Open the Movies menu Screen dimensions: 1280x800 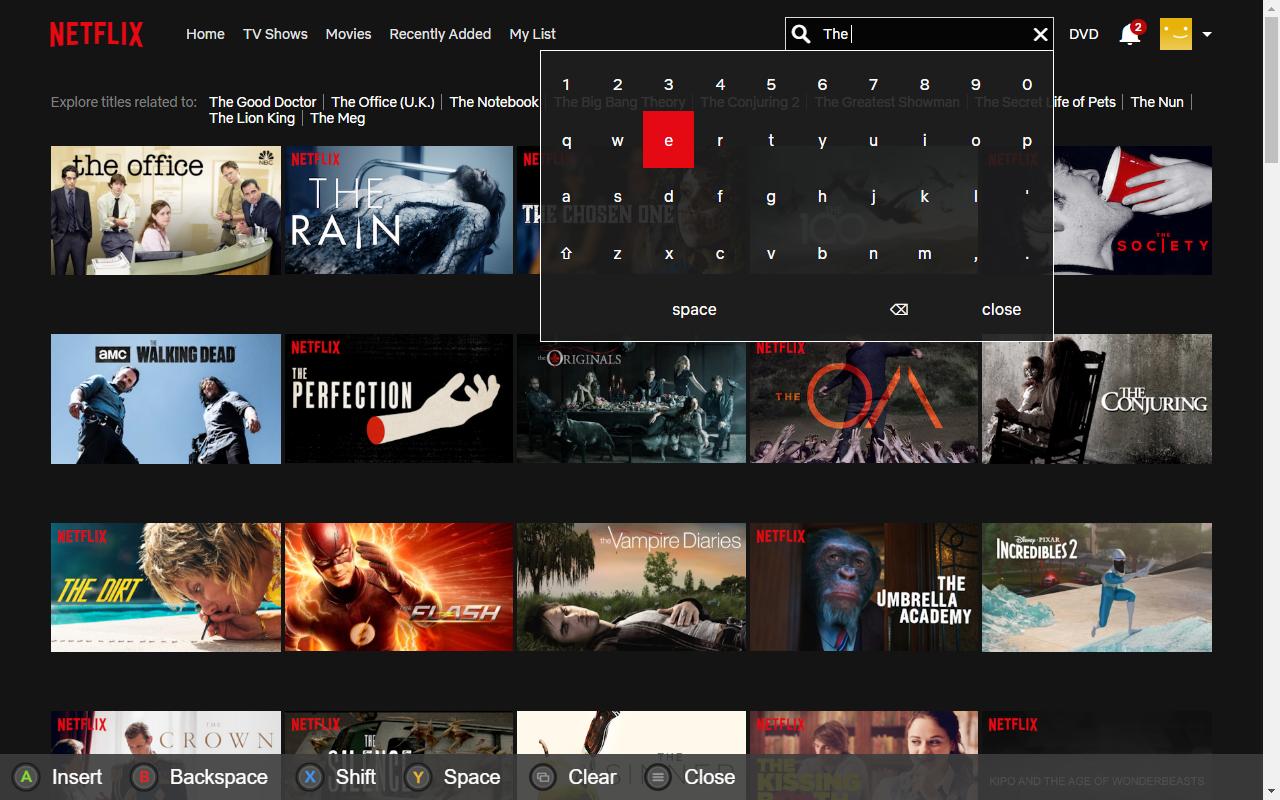point(348,34)
